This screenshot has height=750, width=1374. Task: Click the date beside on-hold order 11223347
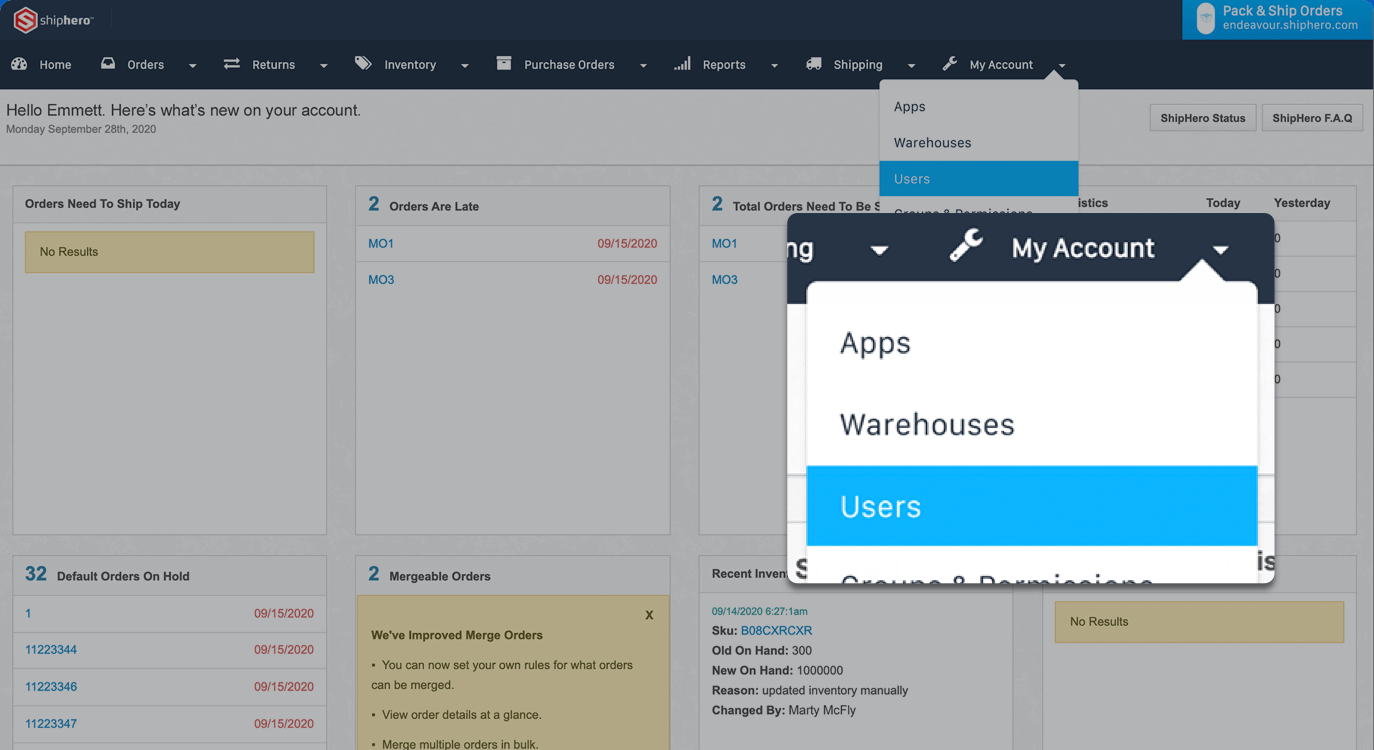(284, 724)
